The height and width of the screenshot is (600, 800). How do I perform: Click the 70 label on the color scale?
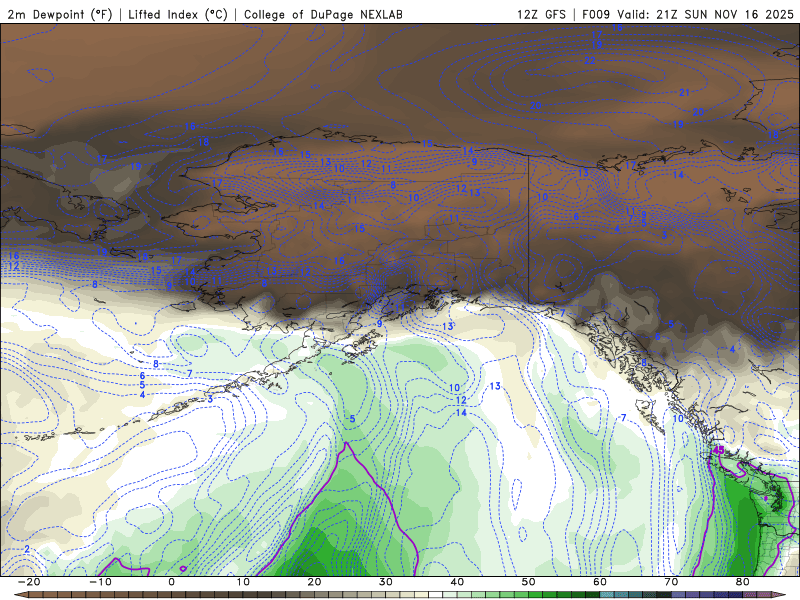671,582
